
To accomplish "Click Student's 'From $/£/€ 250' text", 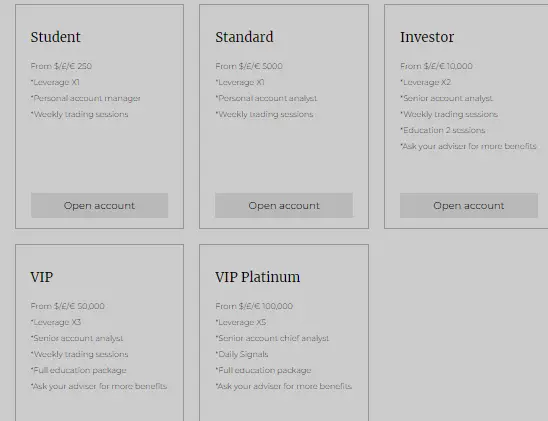I will (61, 66).
